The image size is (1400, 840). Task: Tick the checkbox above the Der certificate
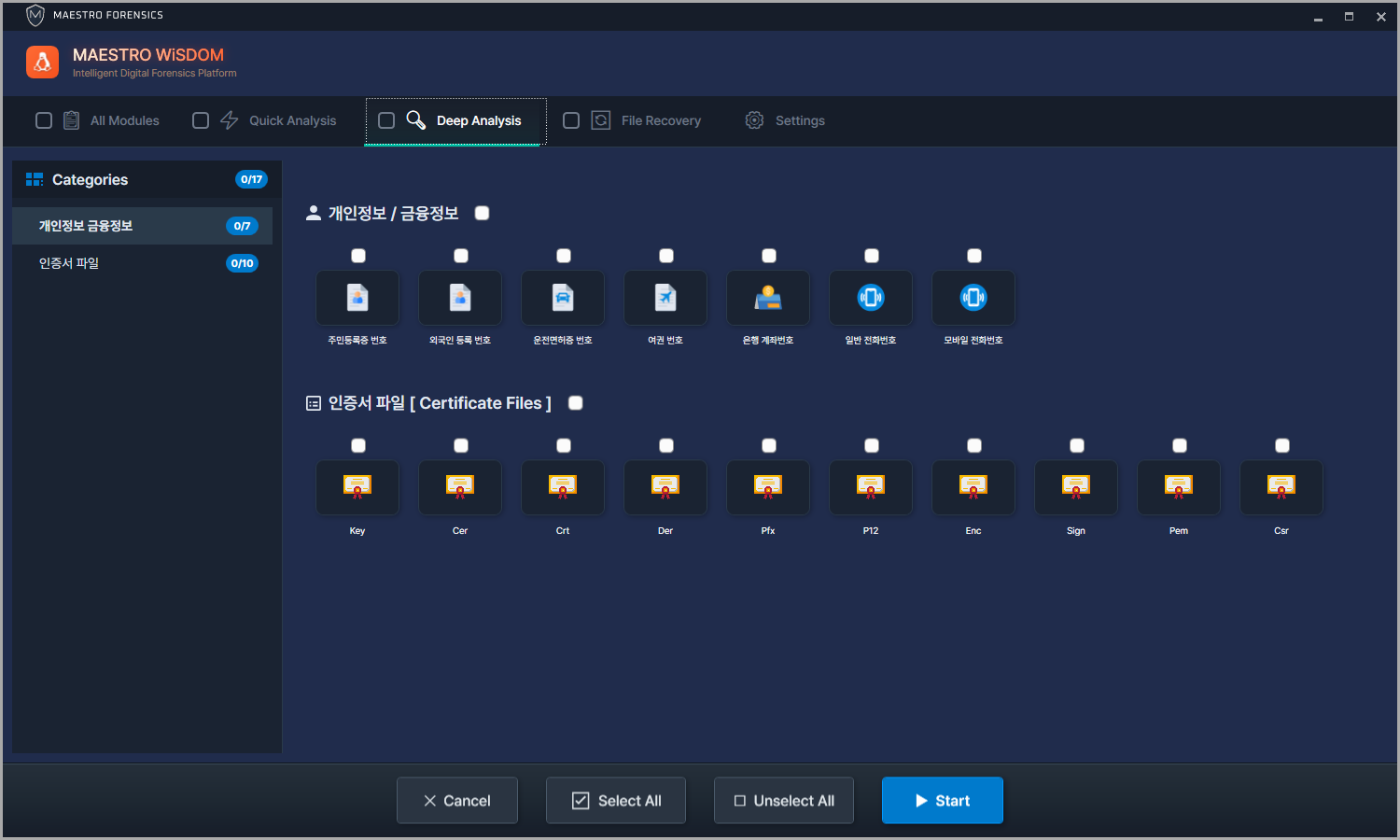point(666,445)
